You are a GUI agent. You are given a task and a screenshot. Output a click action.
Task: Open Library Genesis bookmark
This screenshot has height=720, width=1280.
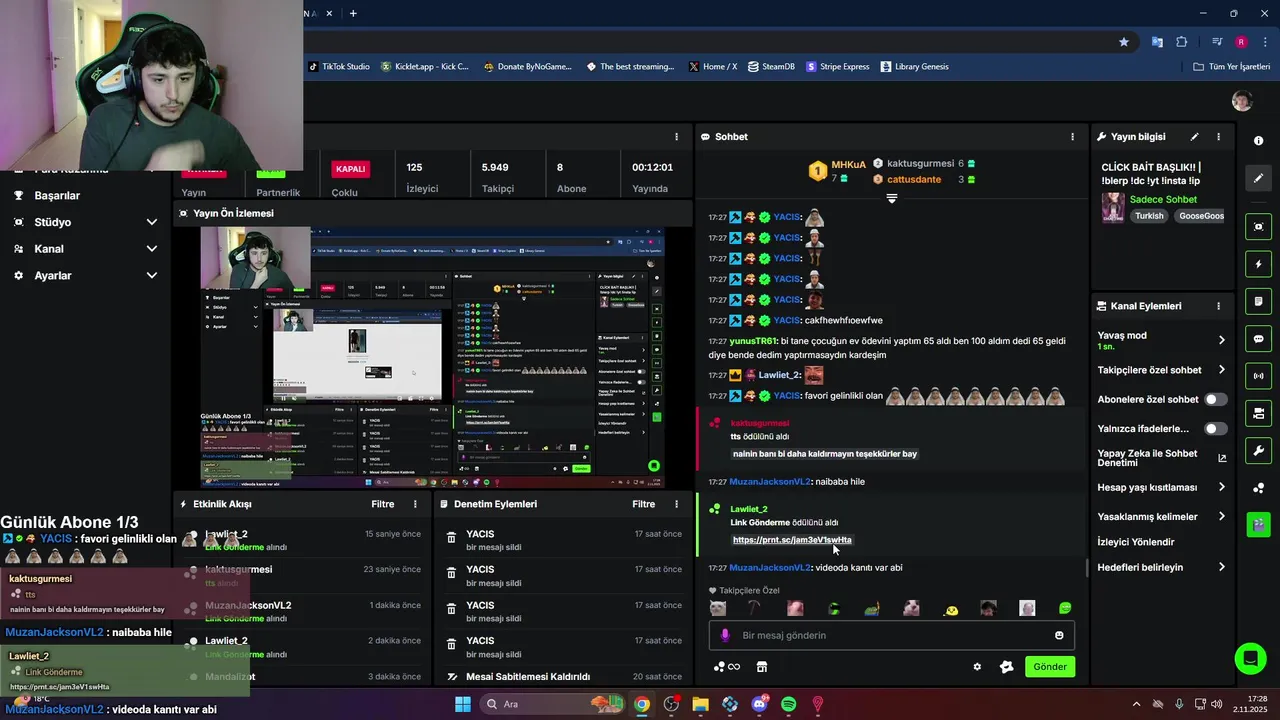click(914, 67)
